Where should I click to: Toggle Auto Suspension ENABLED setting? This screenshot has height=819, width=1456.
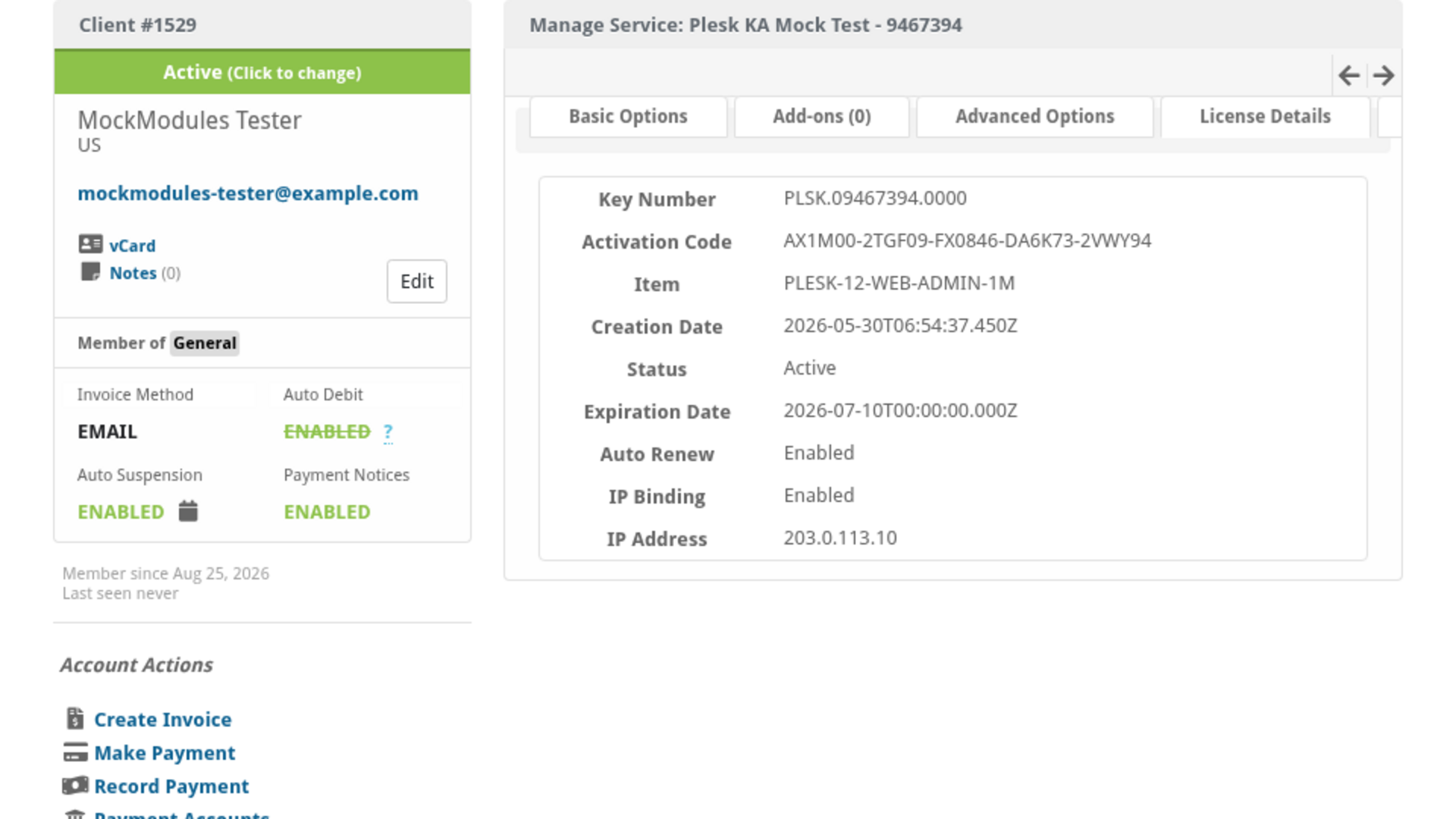coord(121,512)
